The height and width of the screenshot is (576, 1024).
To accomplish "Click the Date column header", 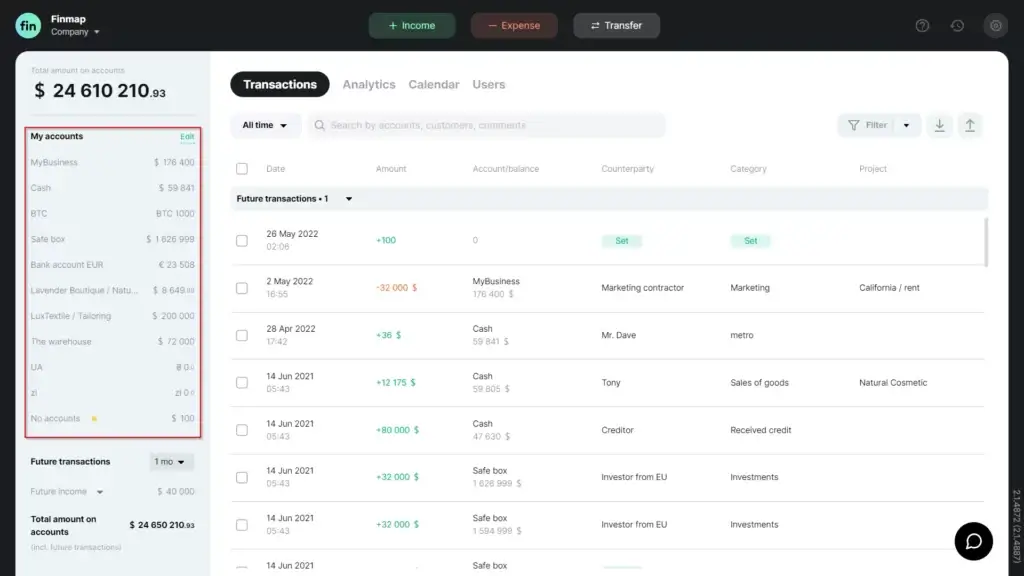I will coord(275,168).
